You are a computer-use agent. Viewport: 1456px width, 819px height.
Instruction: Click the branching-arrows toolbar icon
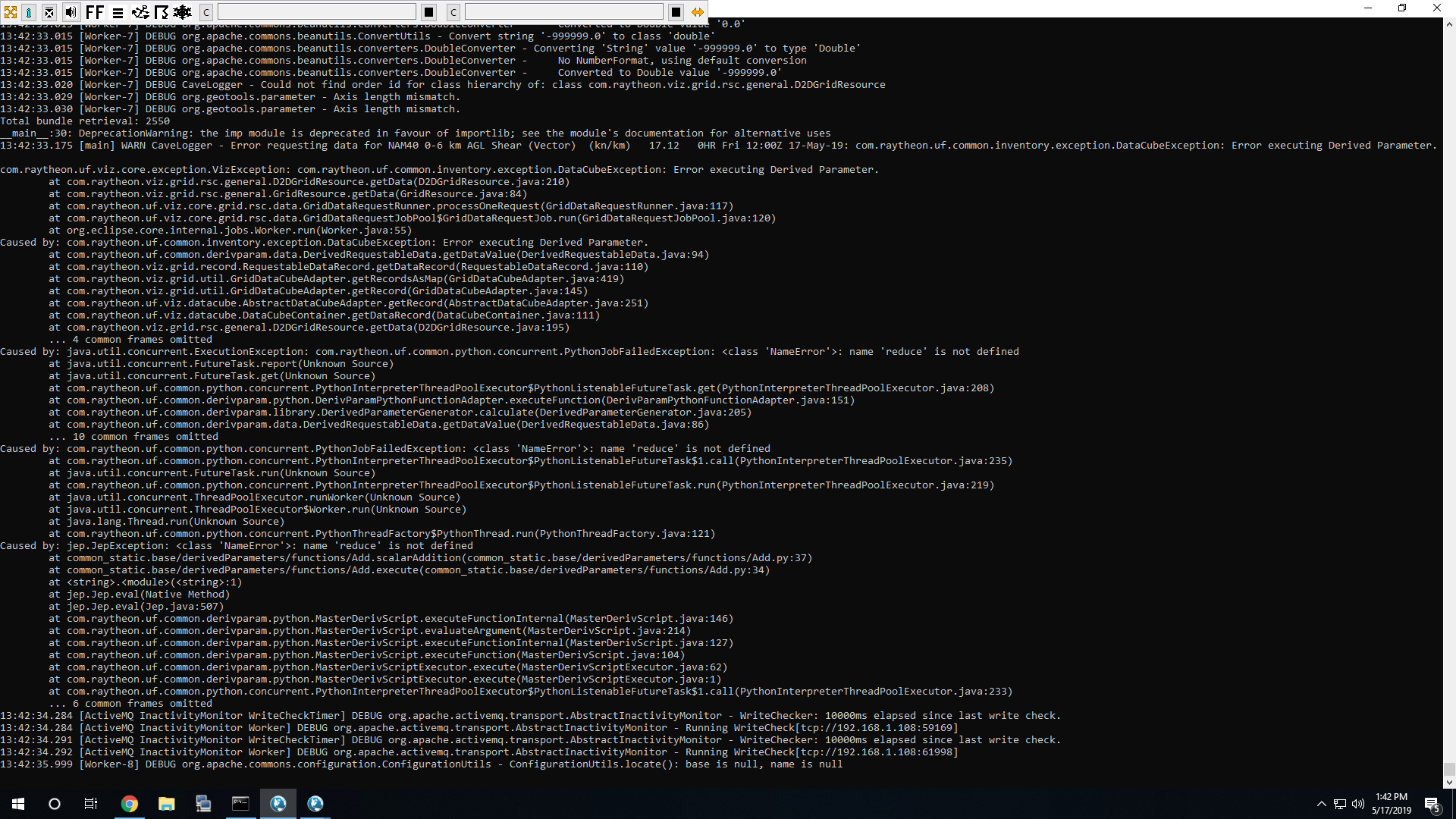coord(140,12)
